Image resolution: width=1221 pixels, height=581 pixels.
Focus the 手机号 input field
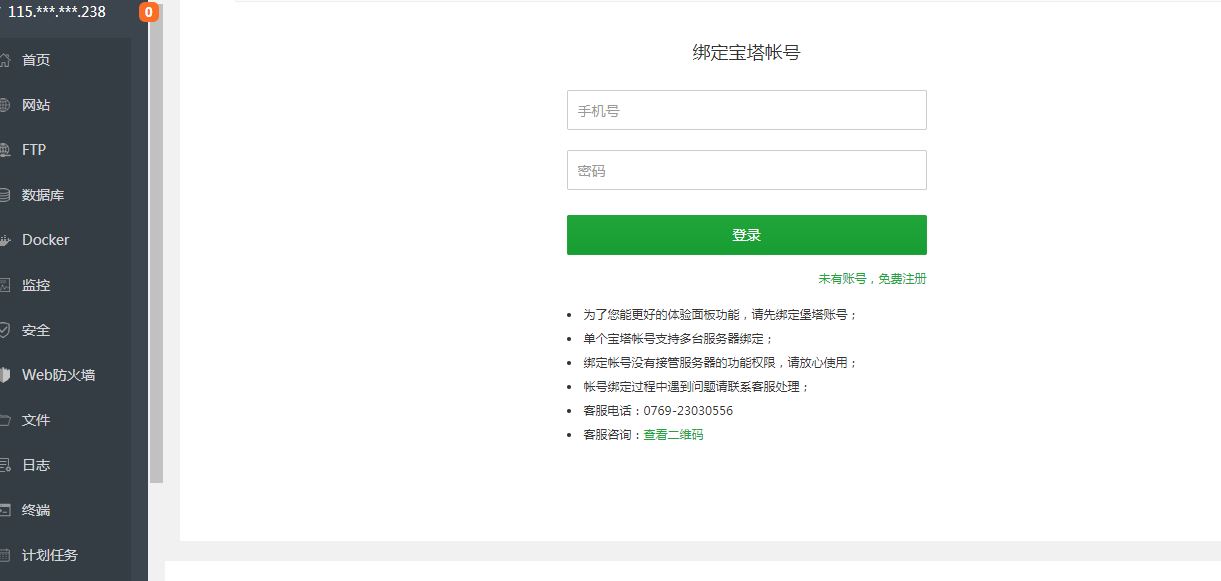(x=746, y=110)
